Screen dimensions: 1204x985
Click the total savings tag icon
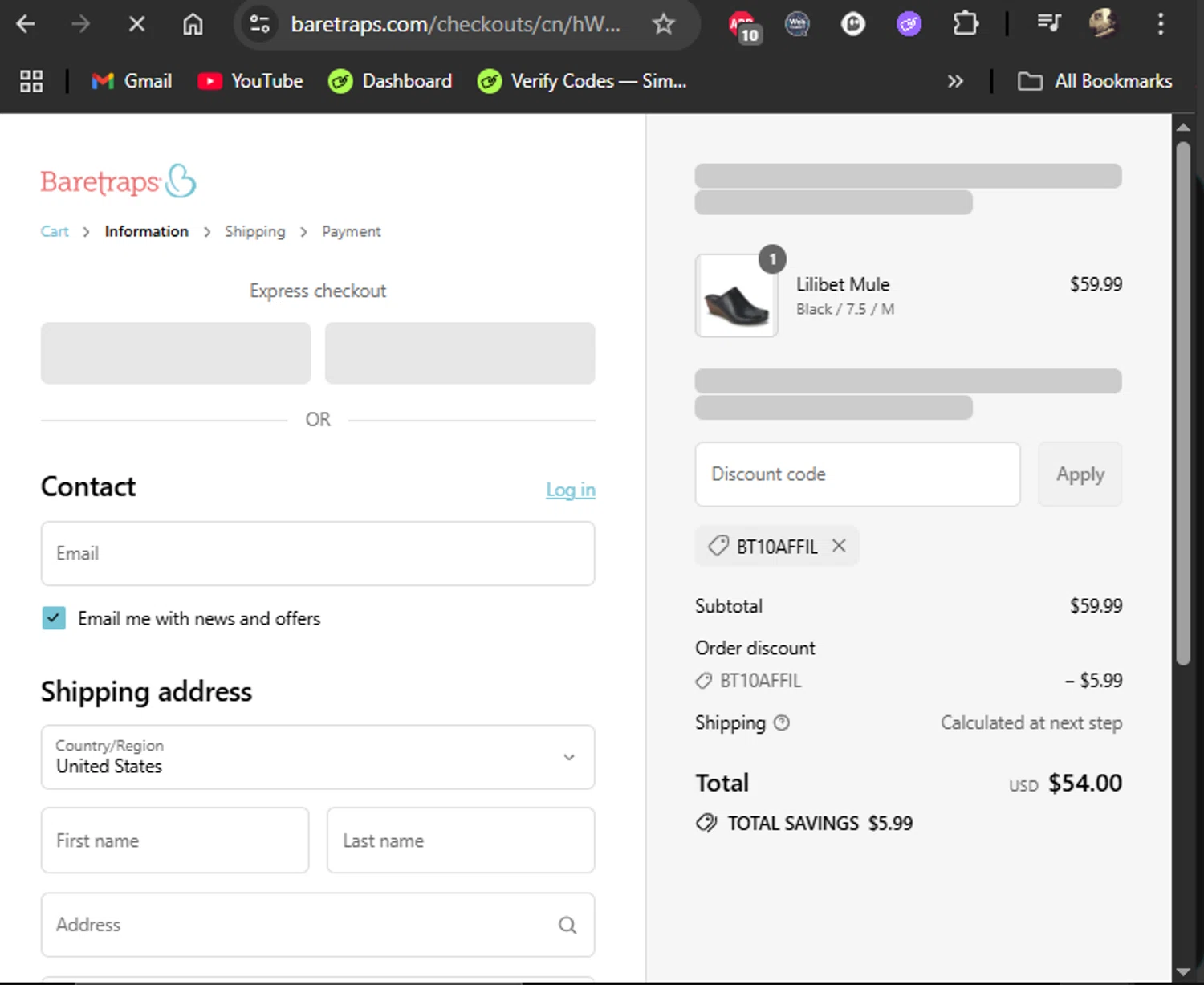tap(706, 823)
